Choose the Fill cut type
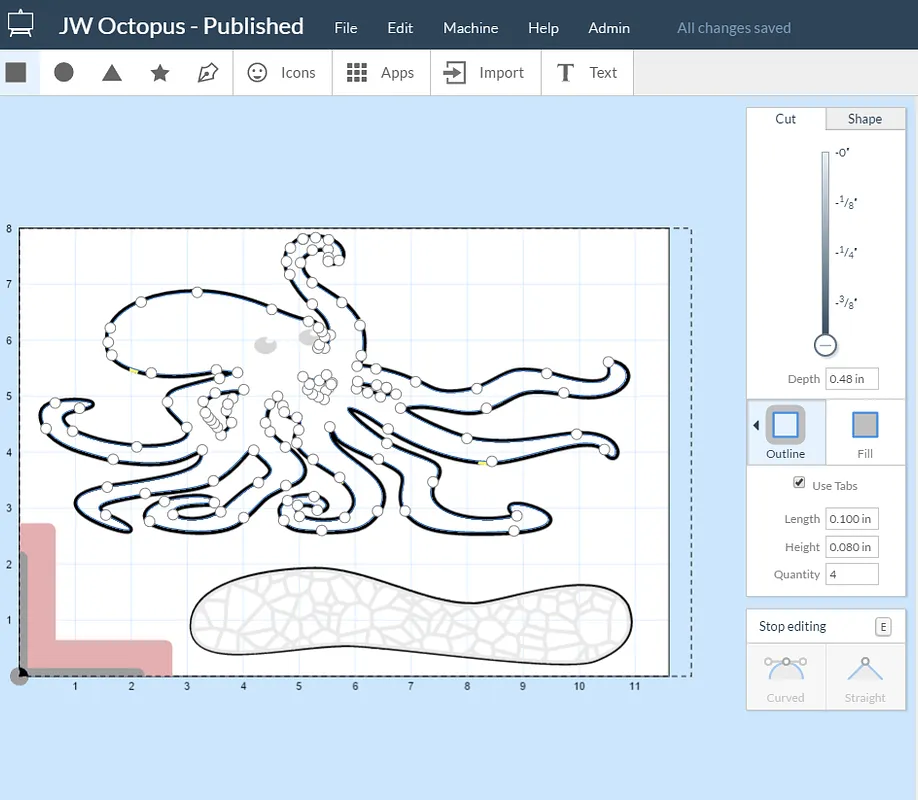This screenshot has height=800, width=918. [x=864, y=431]
